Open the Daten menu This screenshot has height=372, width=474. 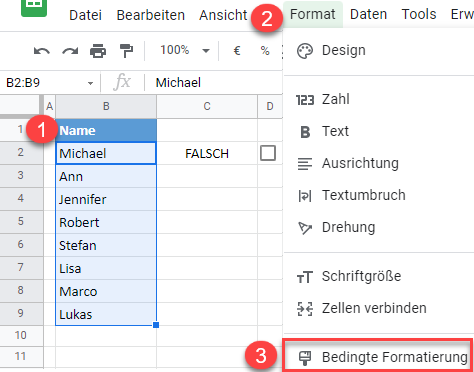[368, 14]
